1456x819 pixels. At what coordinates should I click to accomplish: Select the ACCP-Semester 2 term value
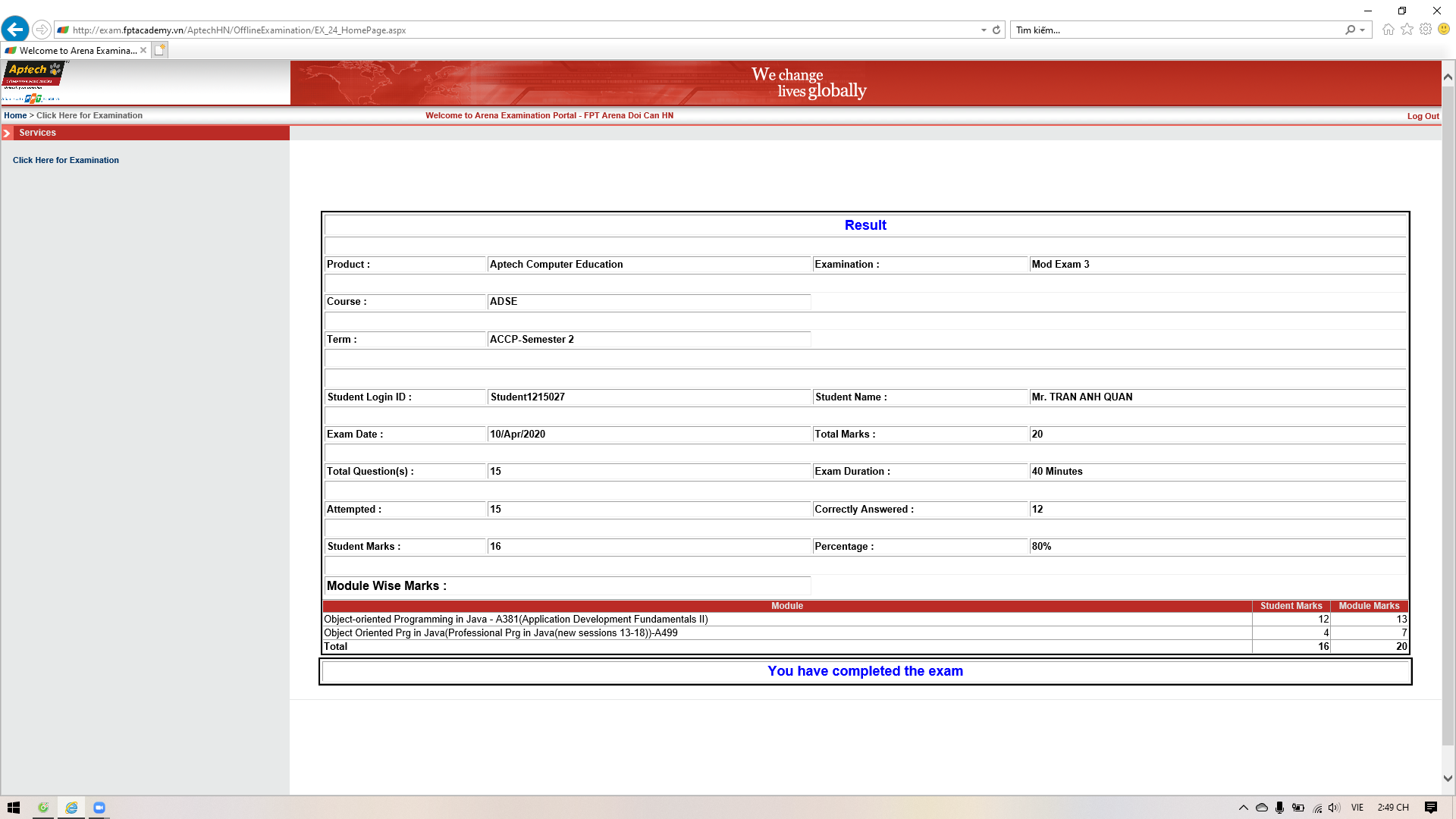pyautogui.click(x=532, y=340)
